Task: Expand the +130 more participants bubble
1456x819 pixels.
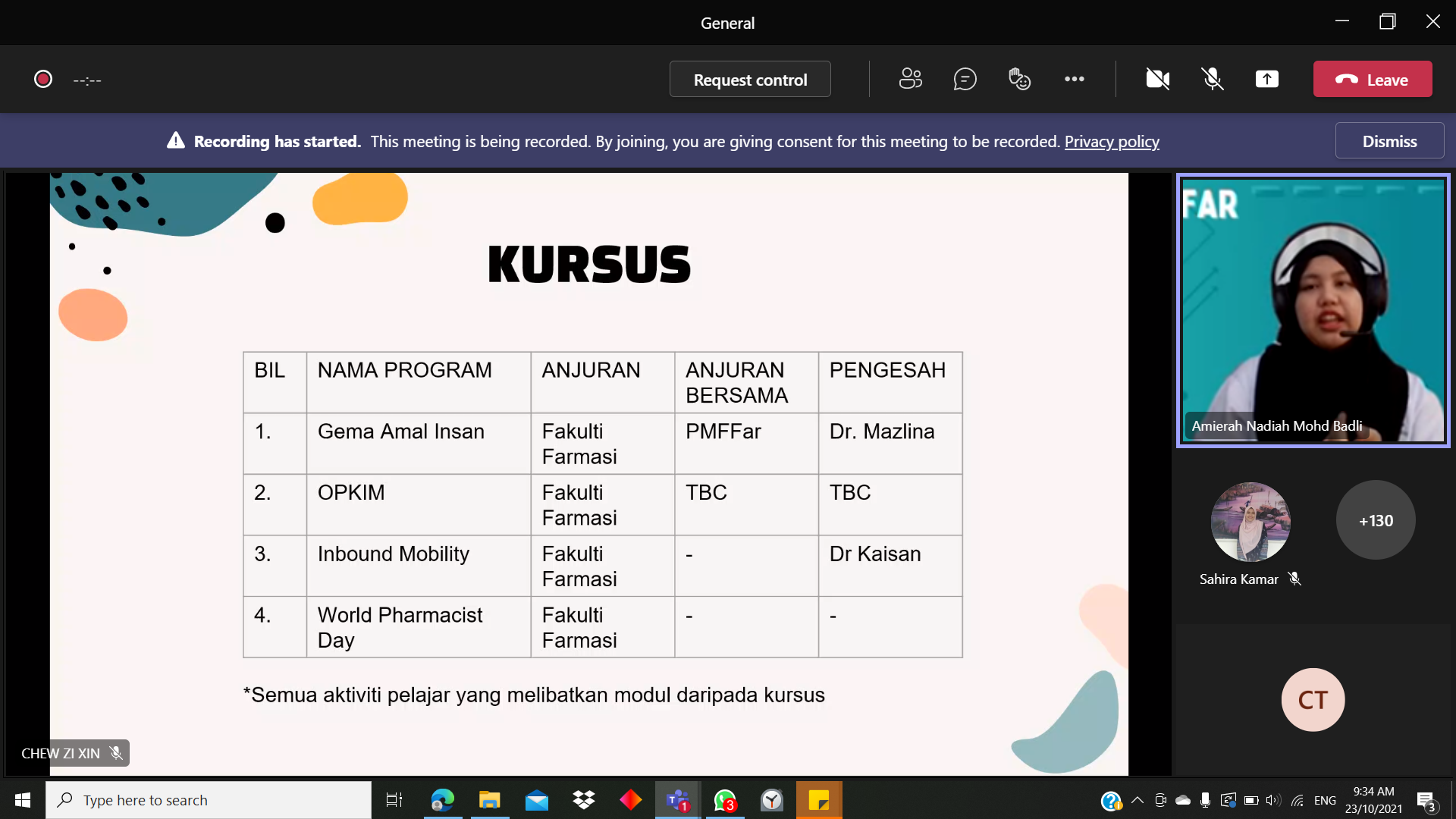Action: click(1375, 520)
